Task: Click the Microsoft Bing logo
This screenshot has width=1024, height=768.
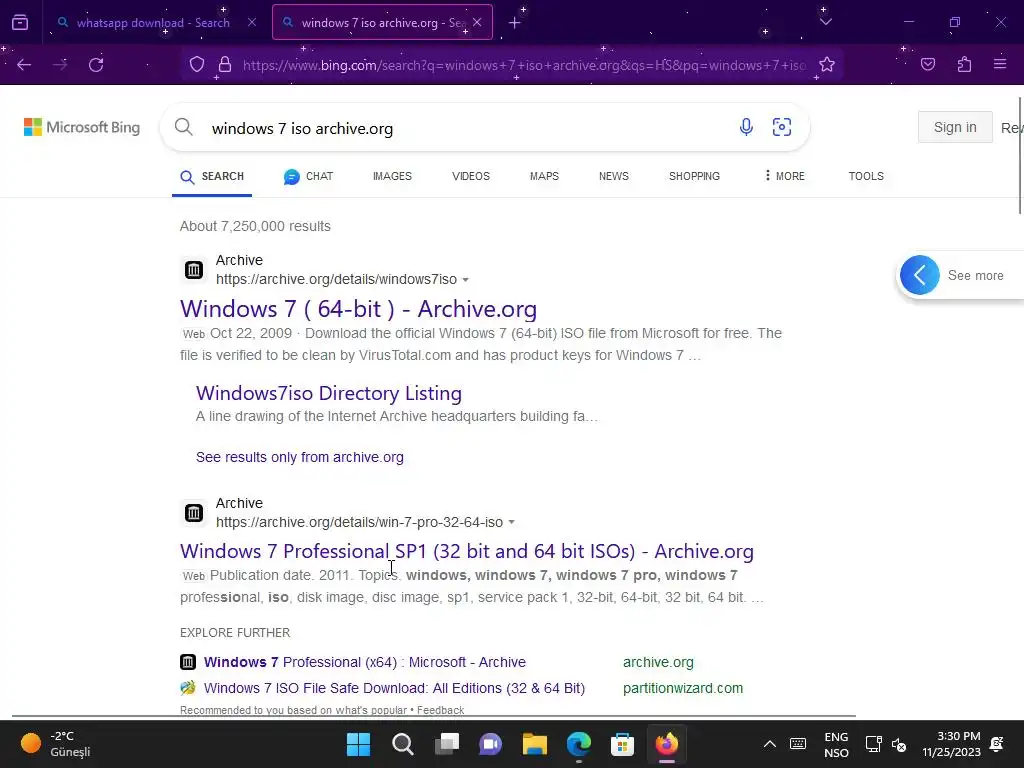Action: tap(82, 127)
